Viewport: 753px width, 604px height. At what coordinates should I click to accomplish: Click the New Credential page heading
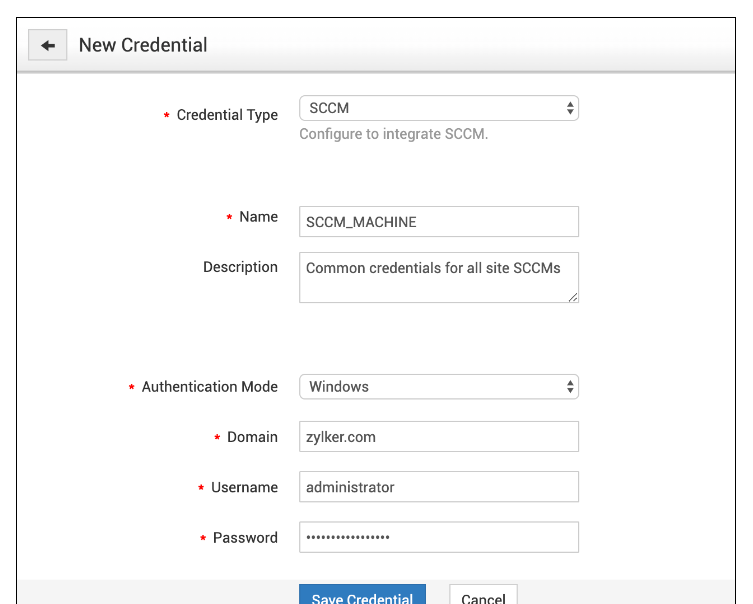[x=143, y=45]
